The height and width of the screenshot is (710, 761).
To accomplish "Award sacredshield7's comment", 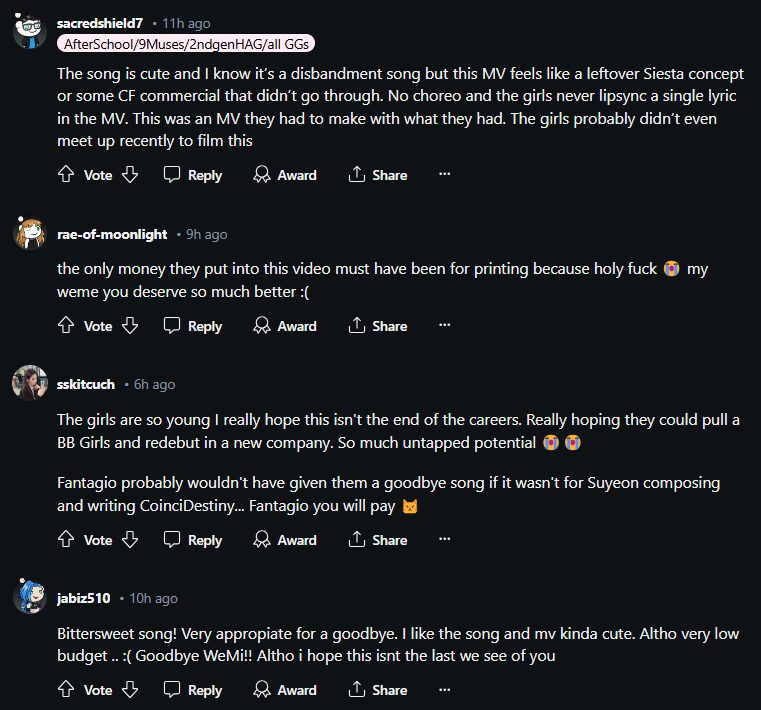I will [x=285, y=175].
